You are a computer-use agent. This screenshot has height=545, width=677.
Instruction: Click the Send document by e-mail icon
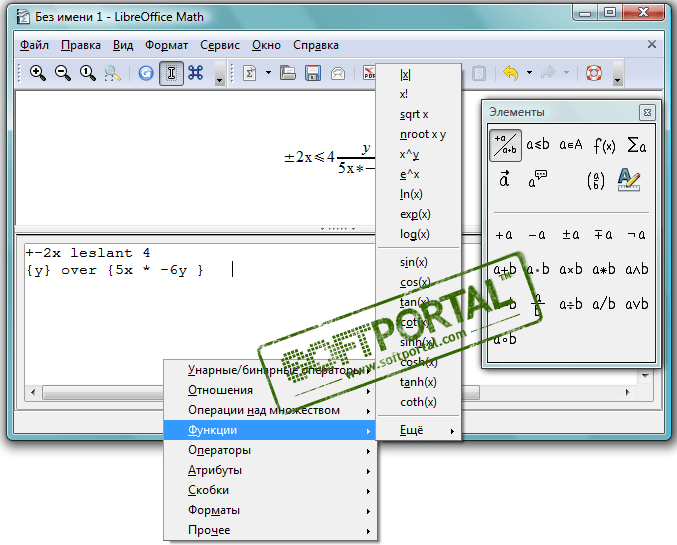(338, 73)
